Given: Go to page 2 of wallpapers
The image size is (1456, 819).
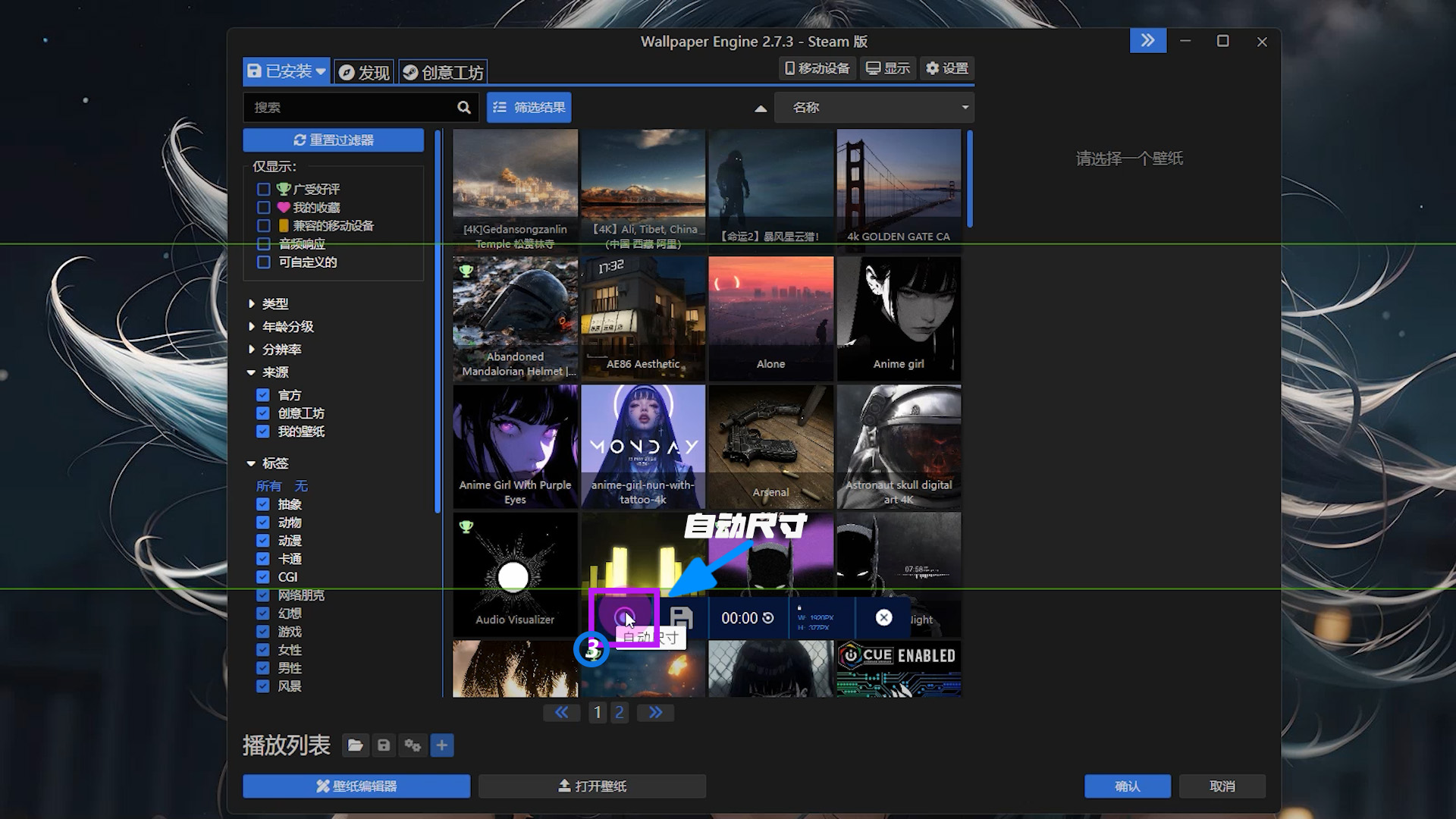Looking at the screenshot, I should coord(620,712).
